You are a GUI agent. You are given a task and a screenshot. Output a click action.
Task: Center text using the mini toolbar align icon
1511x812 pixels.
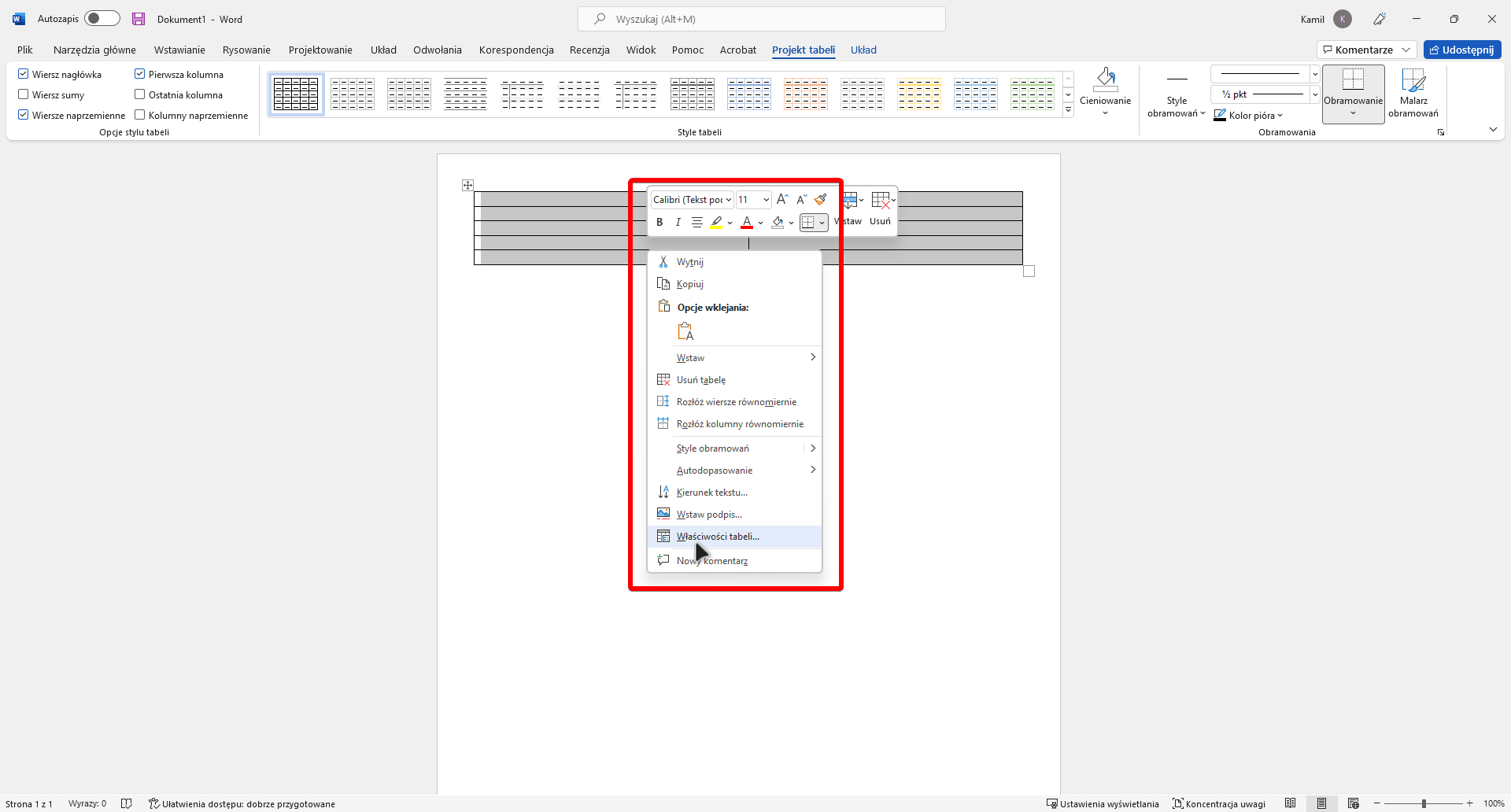(x=696, y=223)
